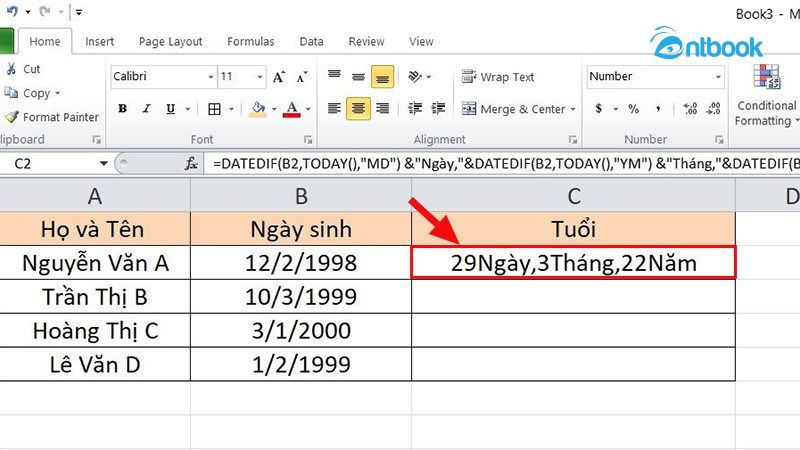Image resolution: width=800 pixels, height=450 pixels.
Task: Open Customize Quick Access Toolbar dropdown
Action: click(79, 12)
